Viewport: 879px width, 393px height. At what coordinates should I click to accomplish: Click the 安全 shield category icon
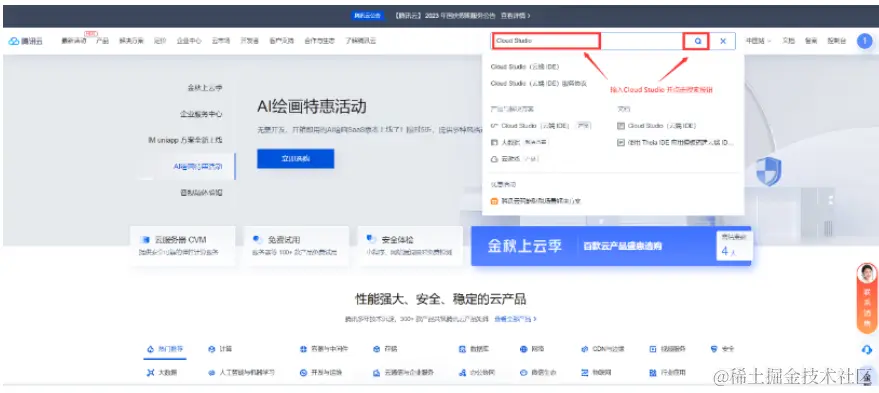(x=714, y=349)
